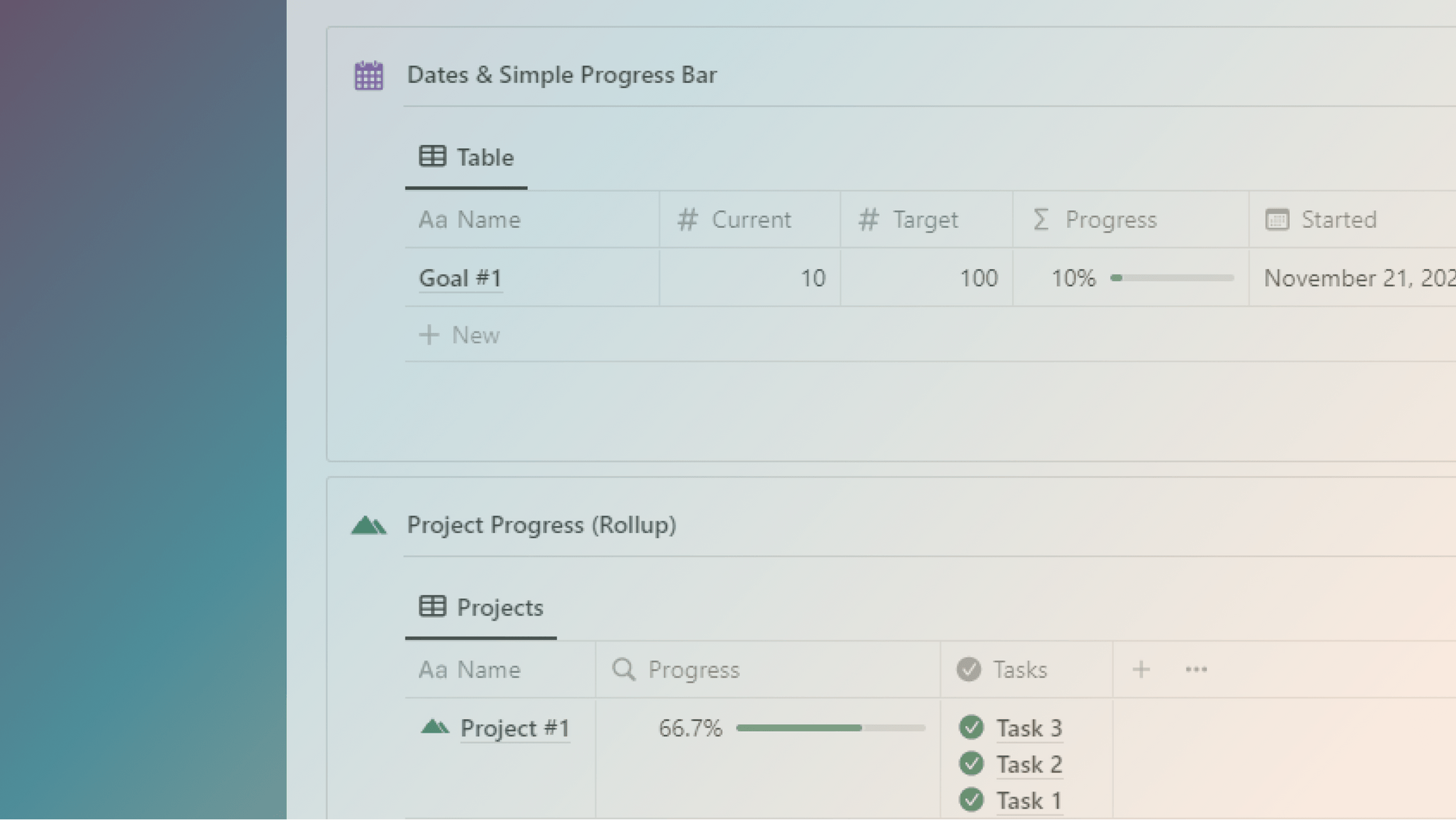
Task: Click the purple calendar icon beside Dates & Simple Progress Bar
Action: click(x=368, y=75)
